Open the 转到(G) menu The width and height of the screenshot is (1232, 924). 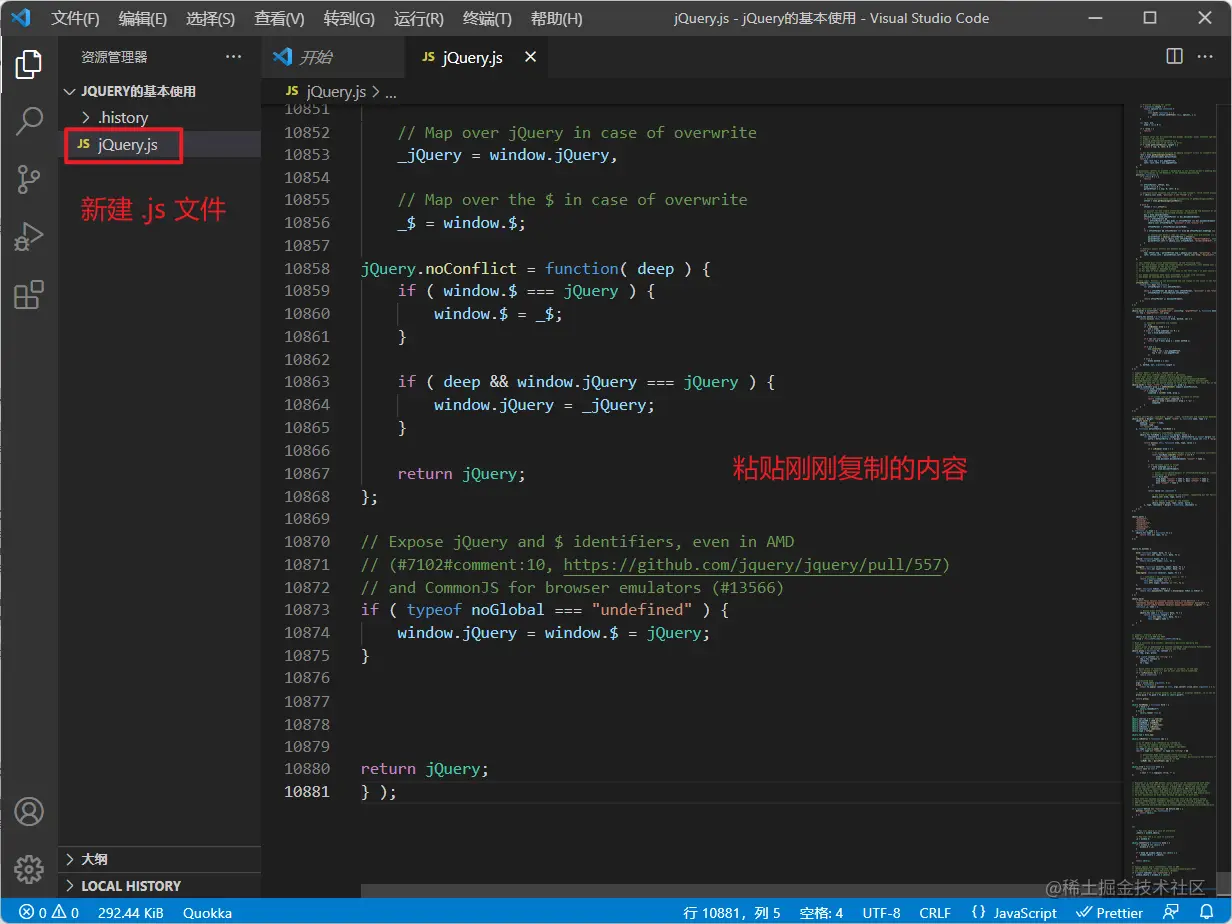click(x=349, y=19)
